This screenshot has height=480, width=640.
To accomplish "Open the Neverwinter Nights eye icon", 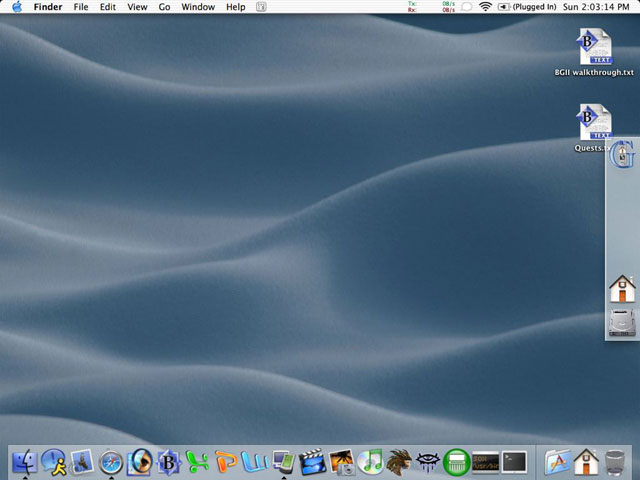I will tap(427, 462).
